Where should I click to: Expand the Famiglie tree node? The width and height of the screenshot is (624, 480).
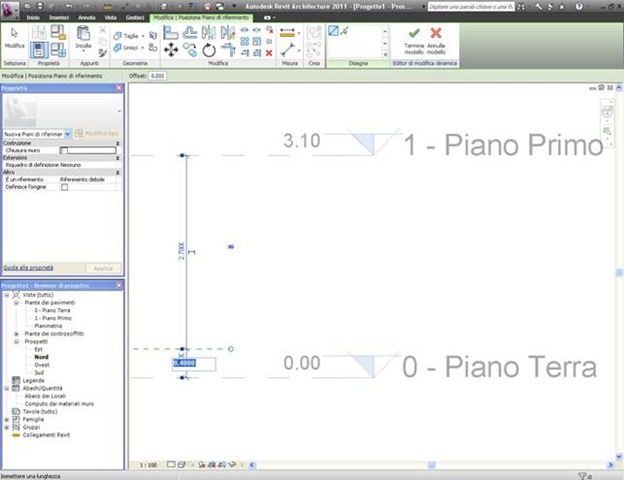6,419
